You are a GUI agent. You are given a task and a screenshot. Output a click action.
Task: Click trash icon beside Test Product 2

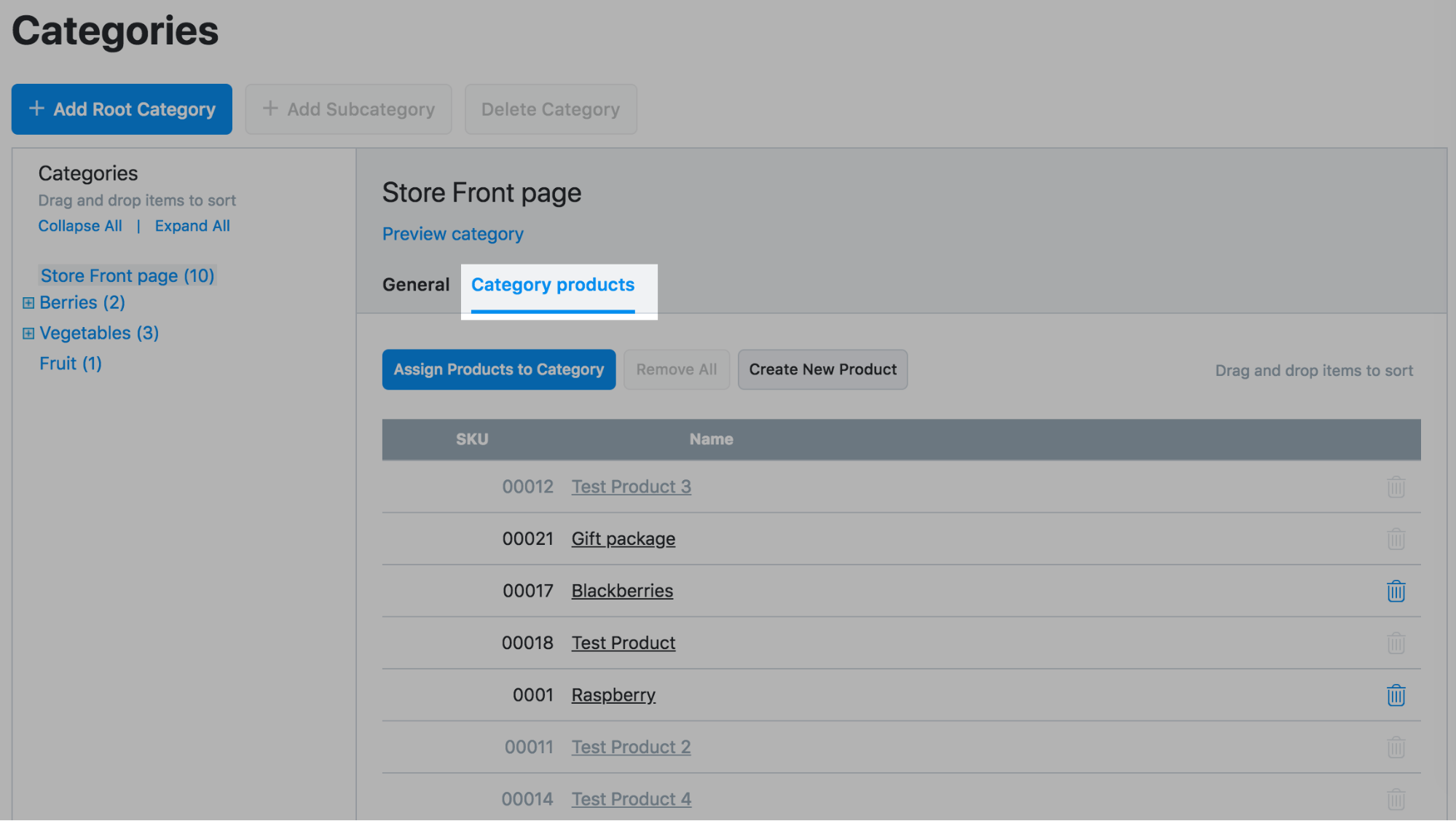point(1396,747)
